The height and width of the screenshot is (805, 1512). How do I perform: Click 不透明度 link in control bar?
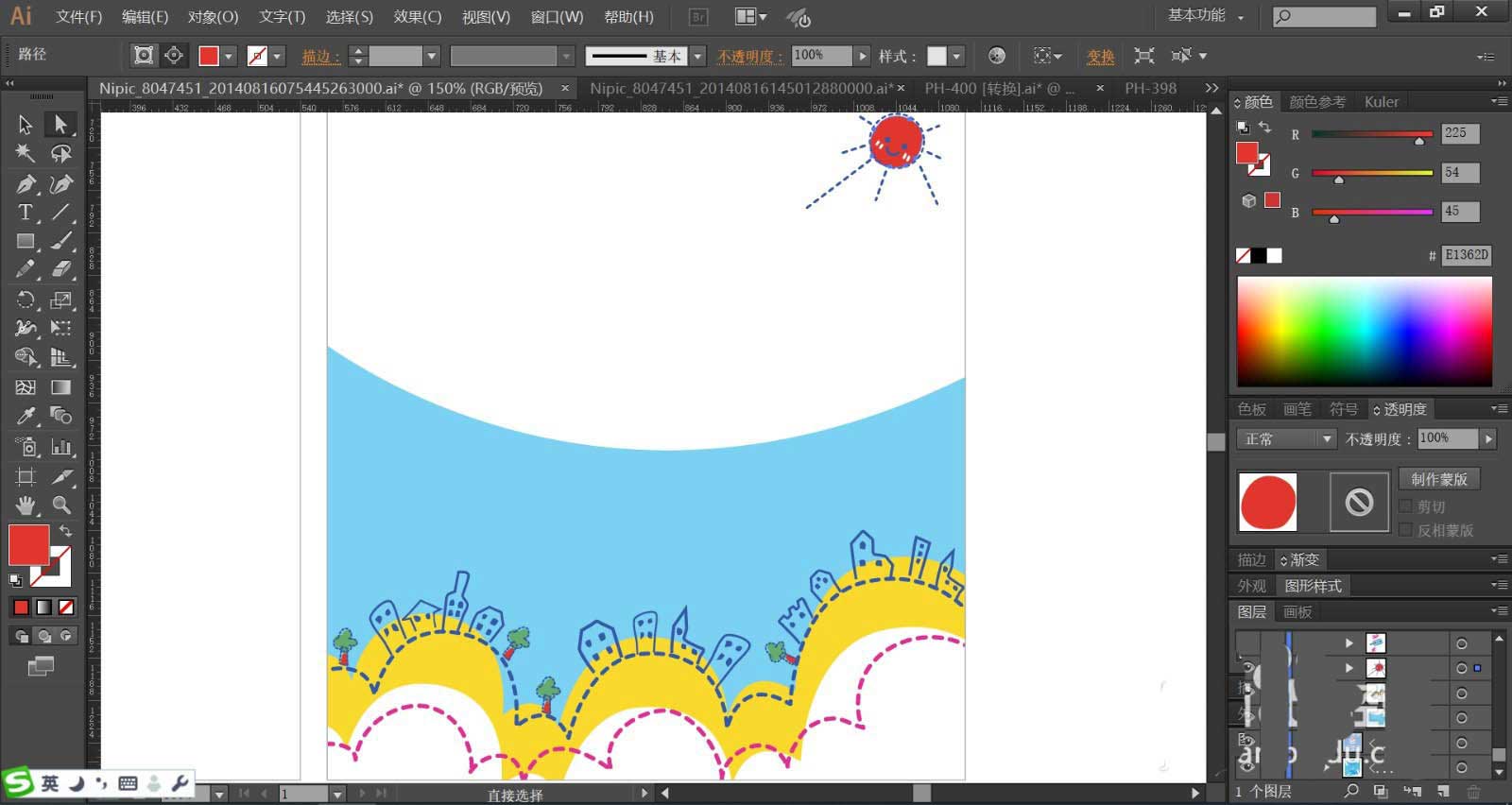(x=750, y=57)
